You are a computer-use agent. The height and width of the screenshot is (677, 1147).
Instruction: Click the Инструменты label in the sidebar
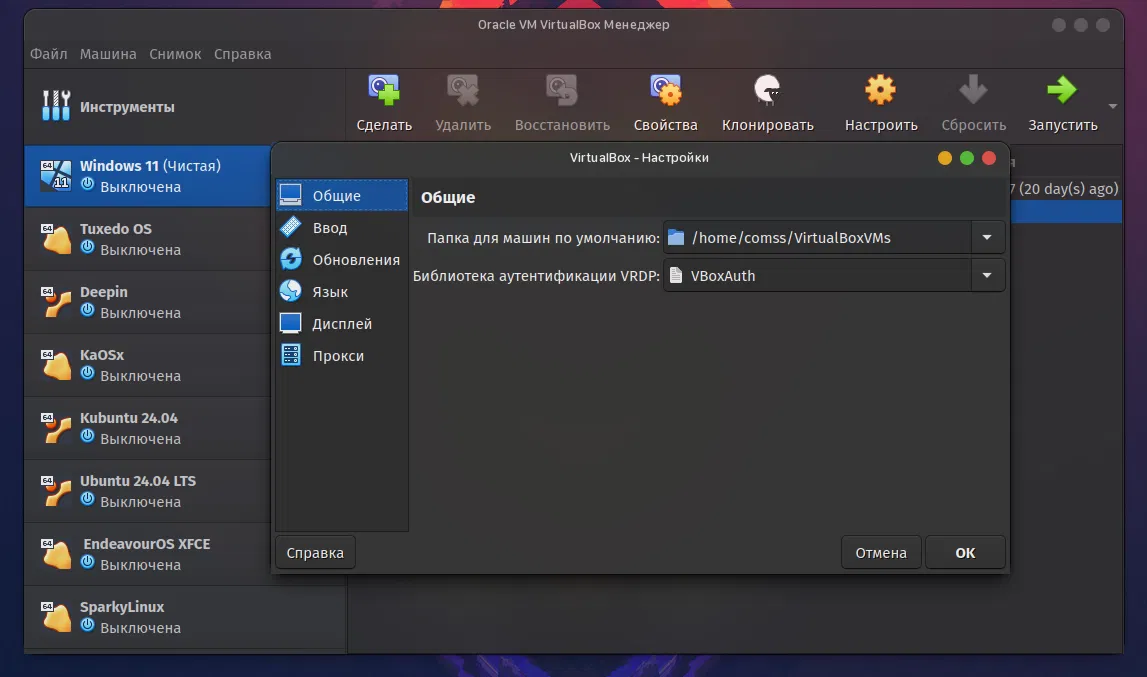point(127,107)
